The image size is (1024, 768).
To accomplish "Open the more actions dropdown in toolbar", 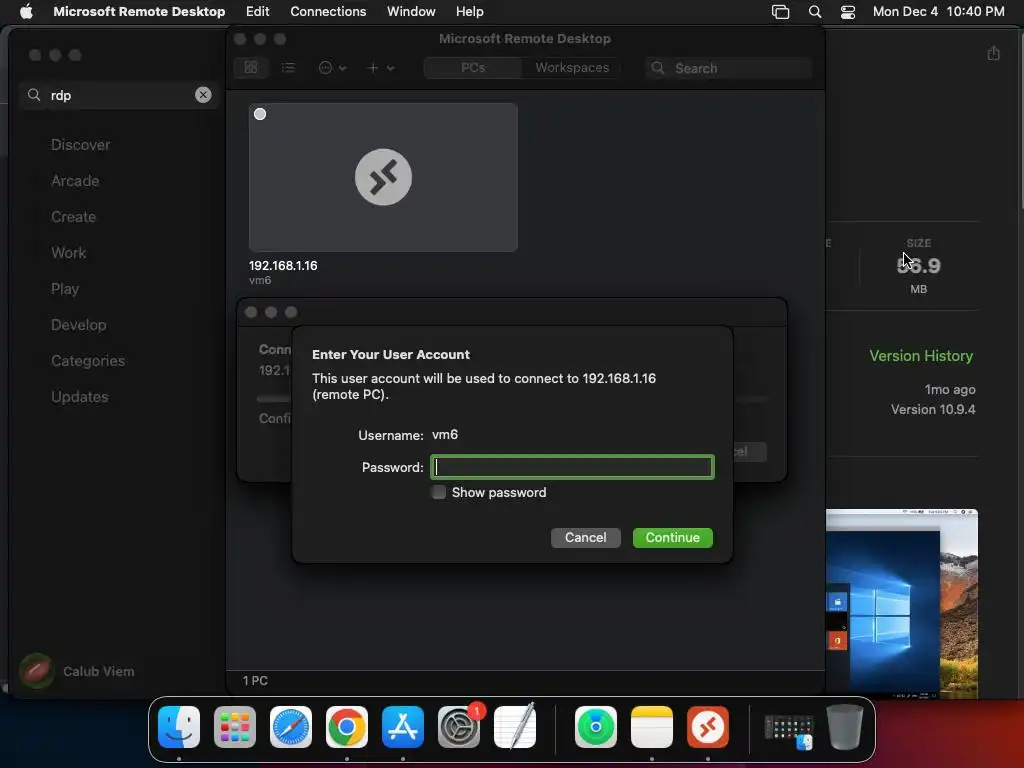I will 332,68.
